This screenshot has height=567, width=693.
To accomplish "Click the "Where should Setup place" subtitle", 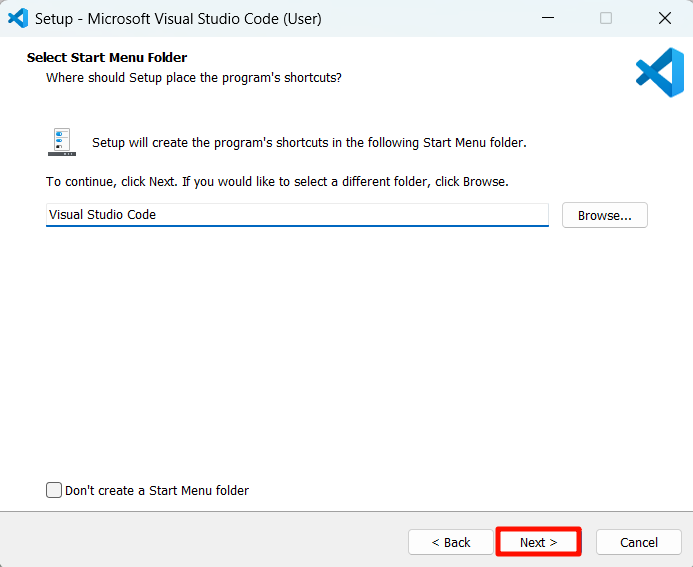I will [194, 77].
